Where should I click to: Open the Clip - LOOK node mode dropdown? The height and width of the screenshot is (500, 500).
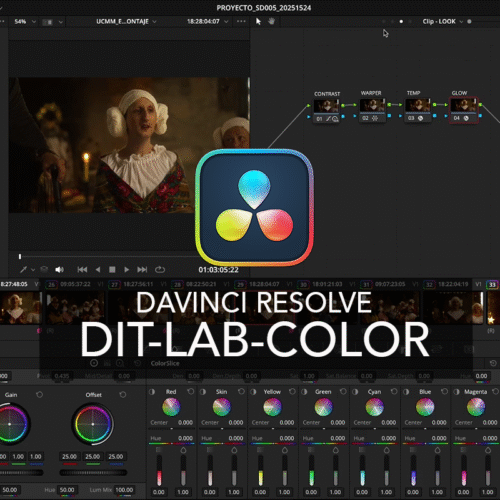tap(443, 22)
